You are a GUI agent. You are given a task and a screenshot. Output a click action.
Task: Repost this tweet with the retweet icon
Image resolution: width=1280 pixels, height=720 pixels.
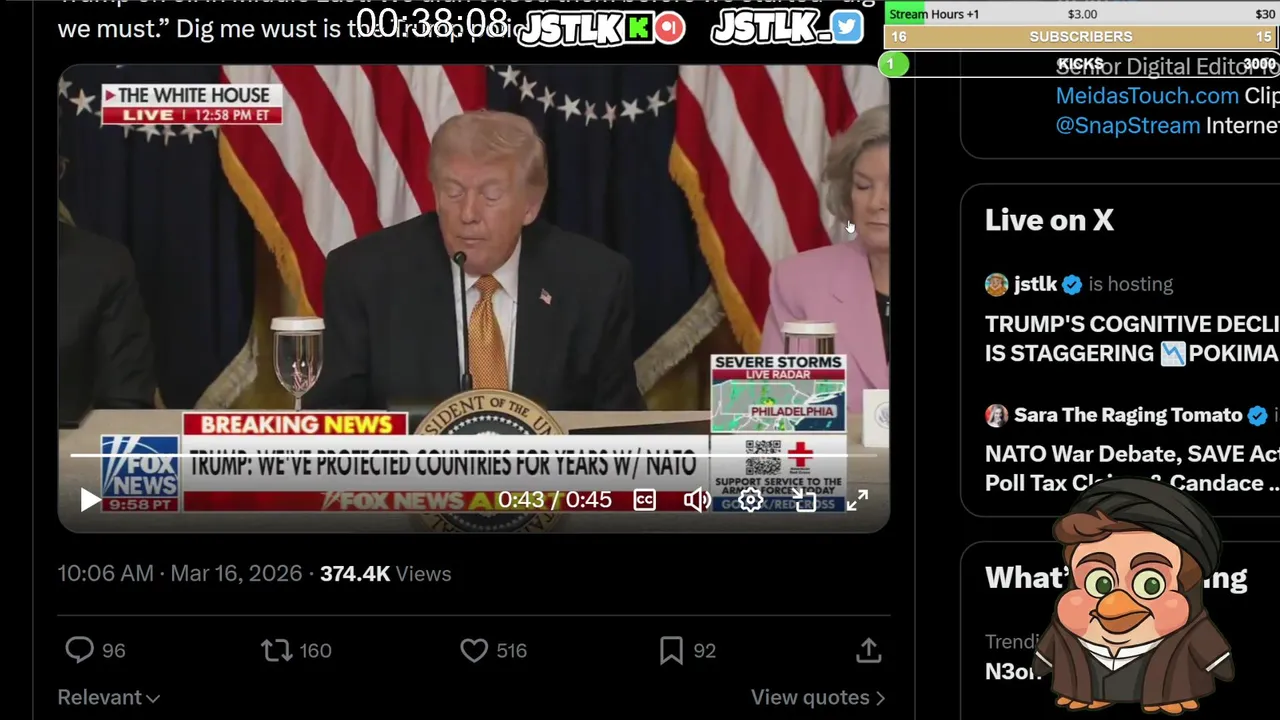coord(276,651)
